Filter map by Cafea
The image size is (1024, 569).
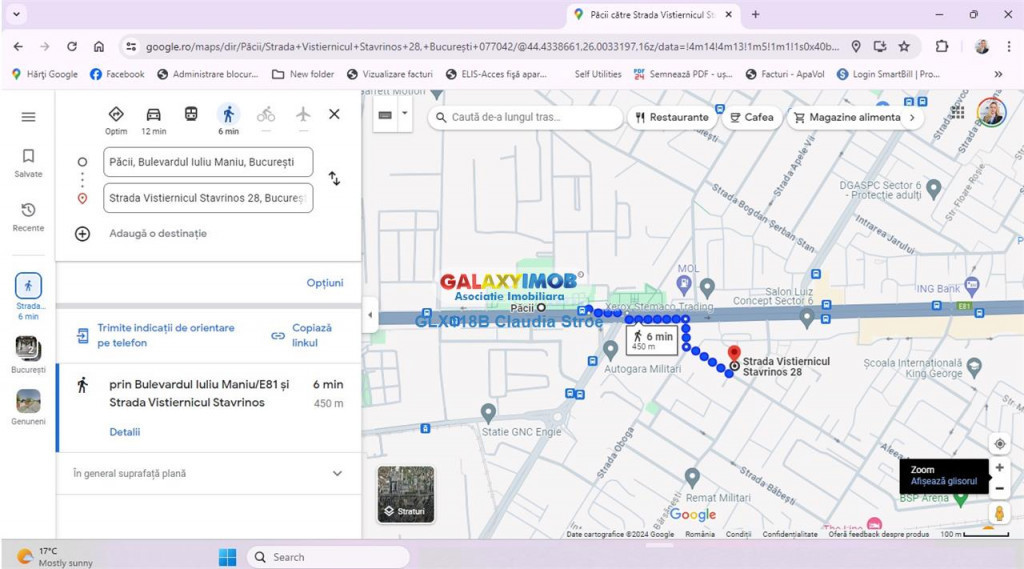click(751, 117)
